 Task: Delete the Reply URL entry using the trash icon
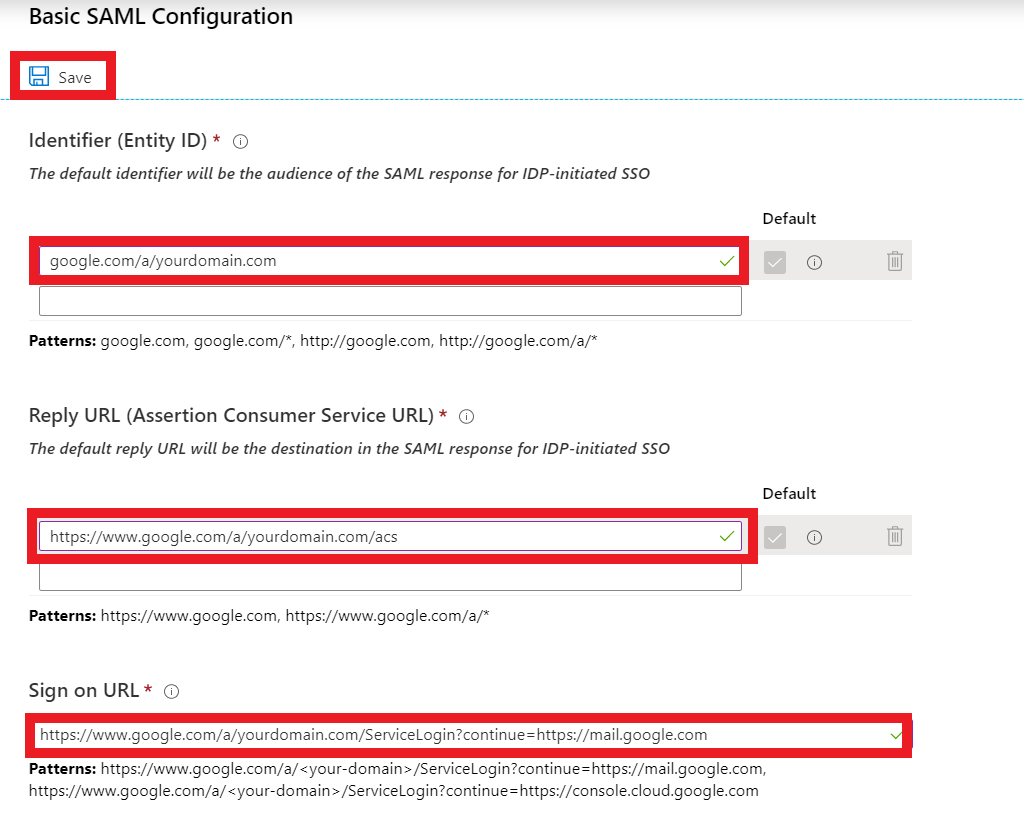(895, 536)
